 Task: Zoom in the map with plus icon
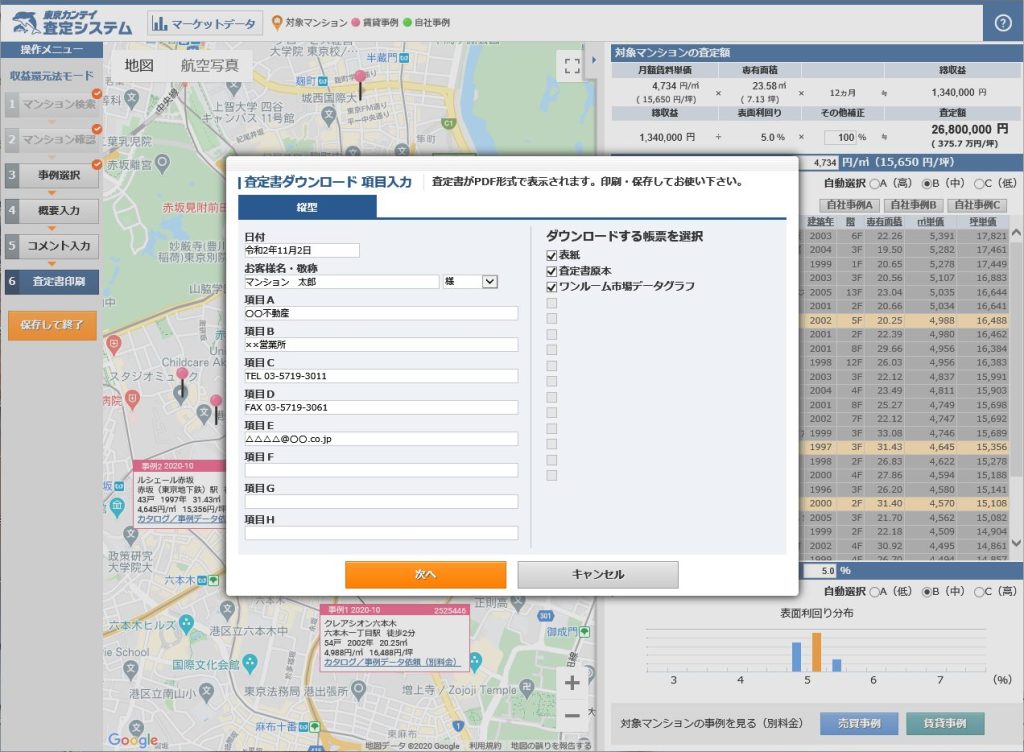572,683
